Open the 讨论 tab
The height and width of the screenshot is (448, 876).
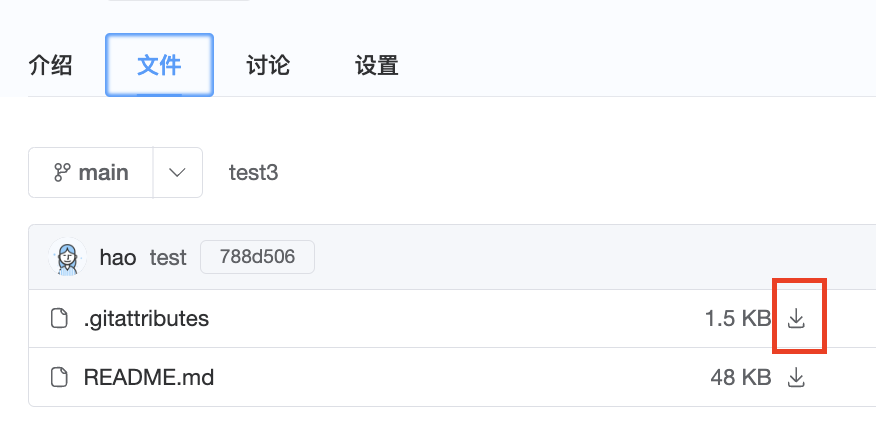pyautogui.click(x=268, y=66)
